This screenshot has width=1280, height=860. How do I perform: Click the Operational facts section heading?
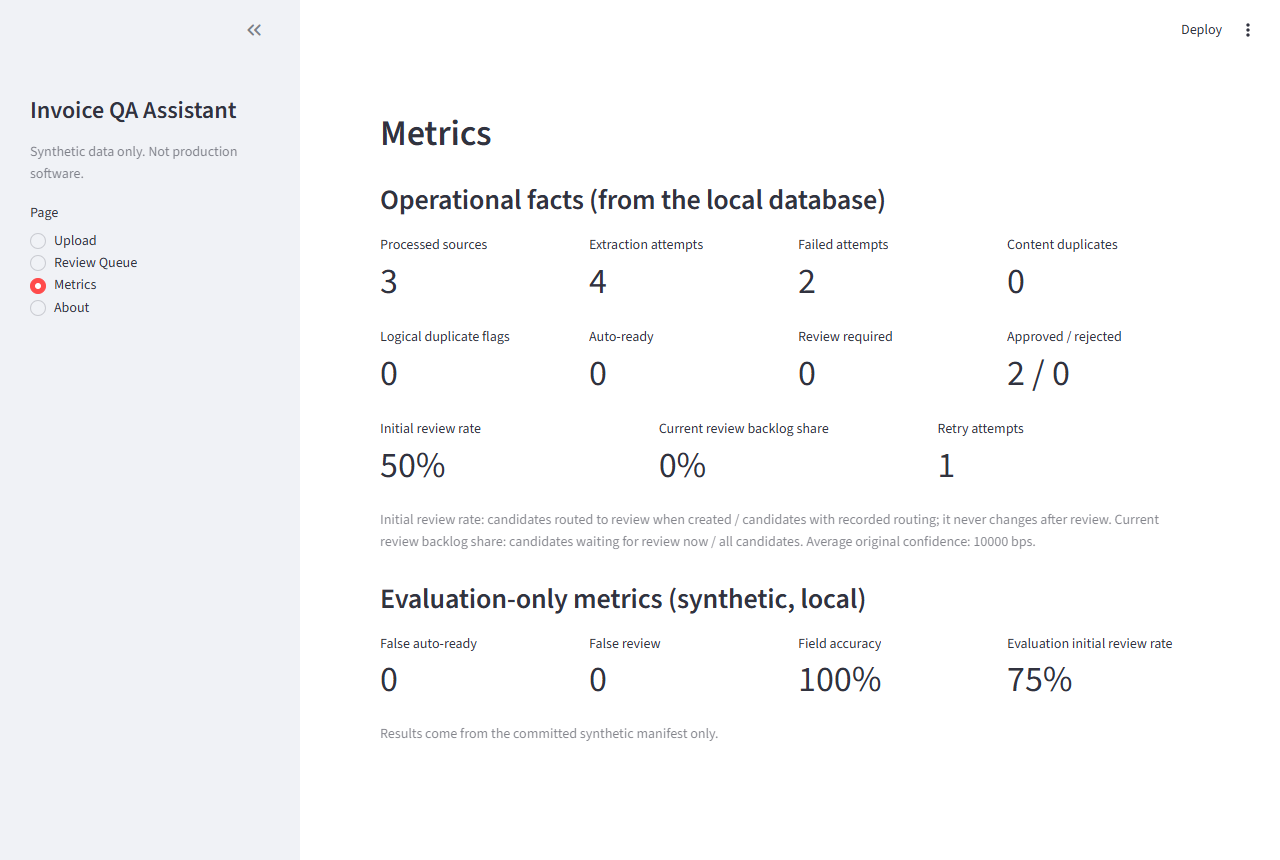click(633, 200)
